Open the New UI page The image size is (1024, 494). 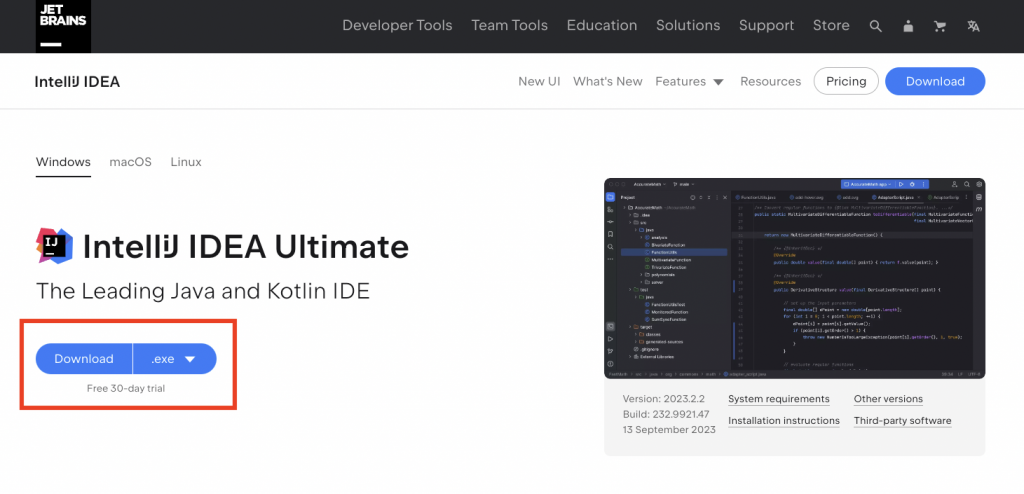pyautogui.click(x=539, y=82)
